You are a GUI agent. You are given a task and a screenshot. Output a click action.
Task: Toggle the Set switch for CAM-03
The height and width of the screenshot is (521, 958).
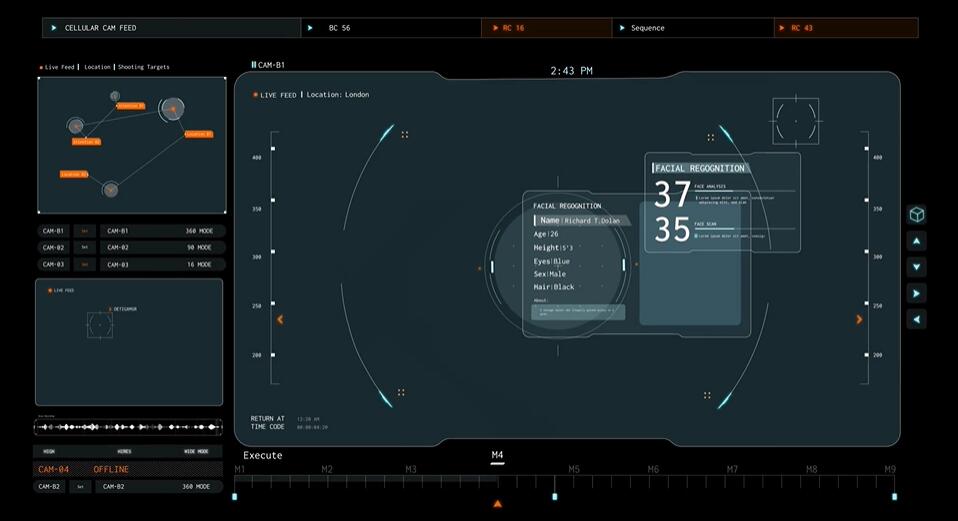(x=85, y=264)
